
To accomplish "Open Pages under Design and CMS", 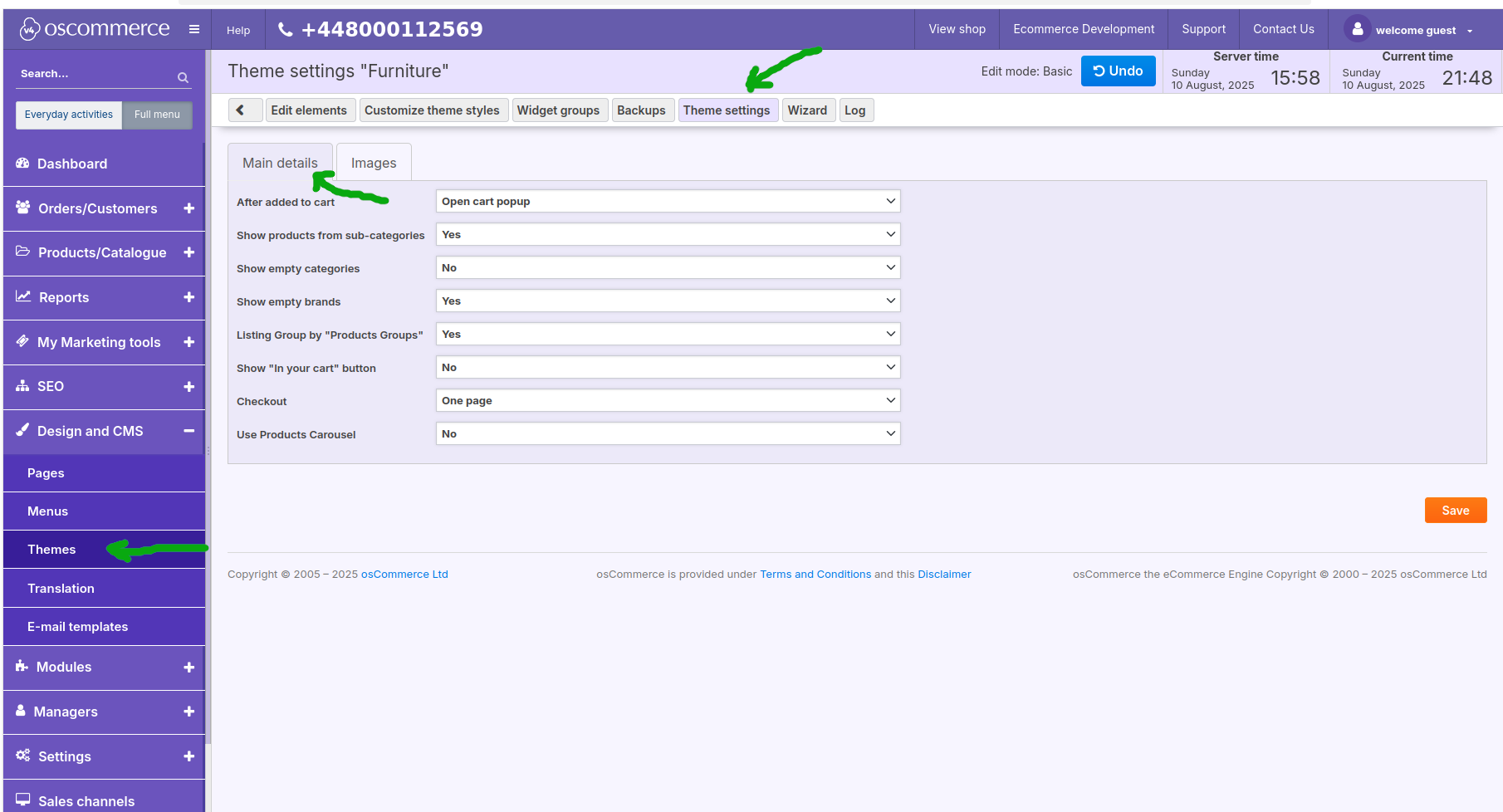I will 104,472.
